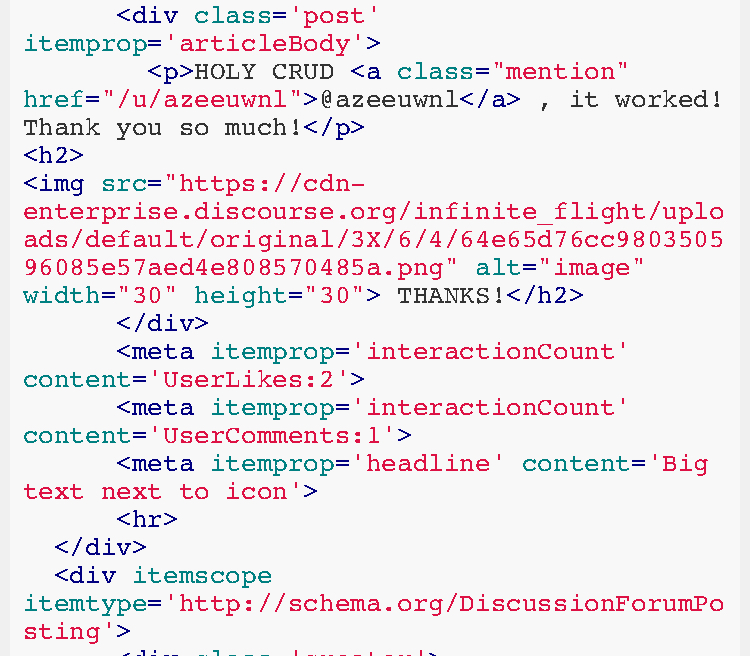Click the height="30" attribute
The image size is (750, 656).
point(280,296)
